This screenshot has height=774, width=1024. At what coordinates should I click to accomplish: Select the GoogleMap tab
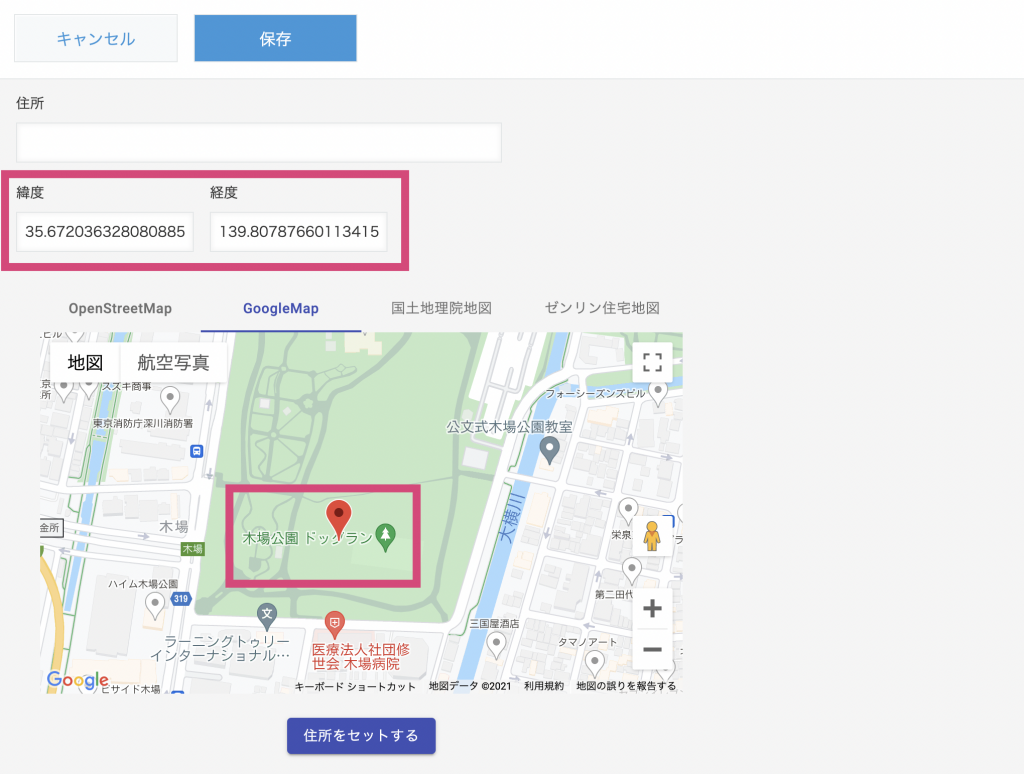pos(281,308)
